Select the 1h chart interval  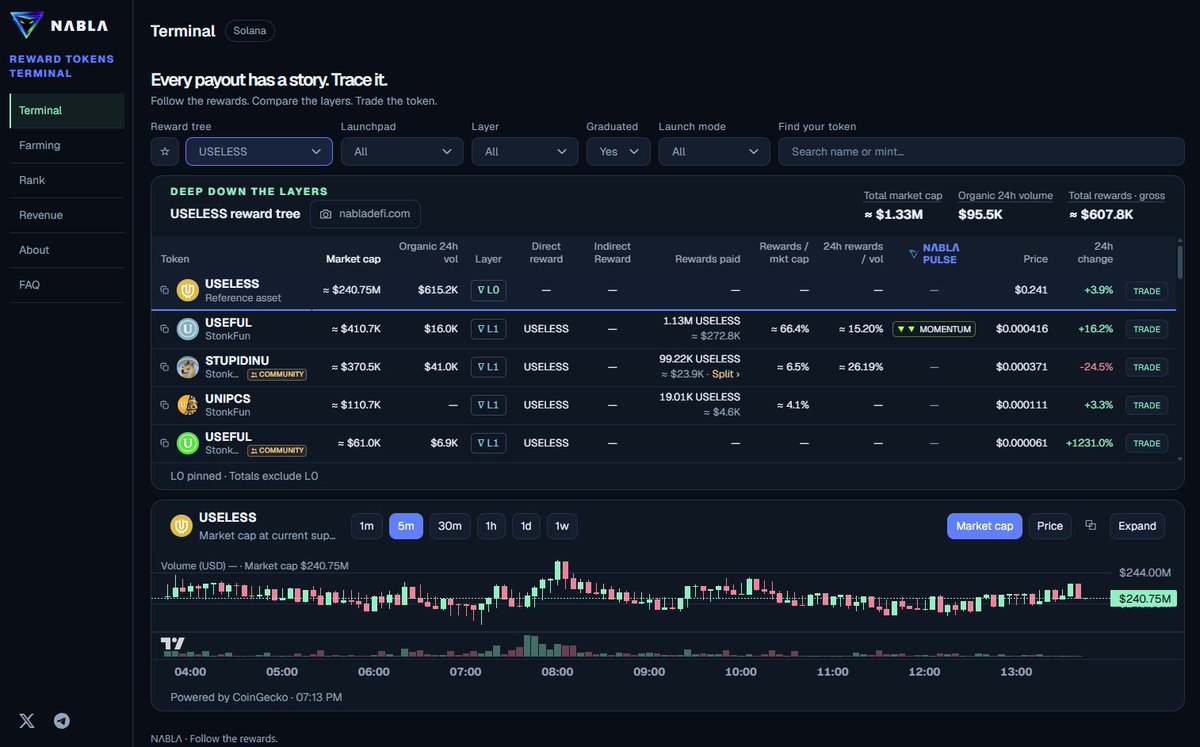491,526
